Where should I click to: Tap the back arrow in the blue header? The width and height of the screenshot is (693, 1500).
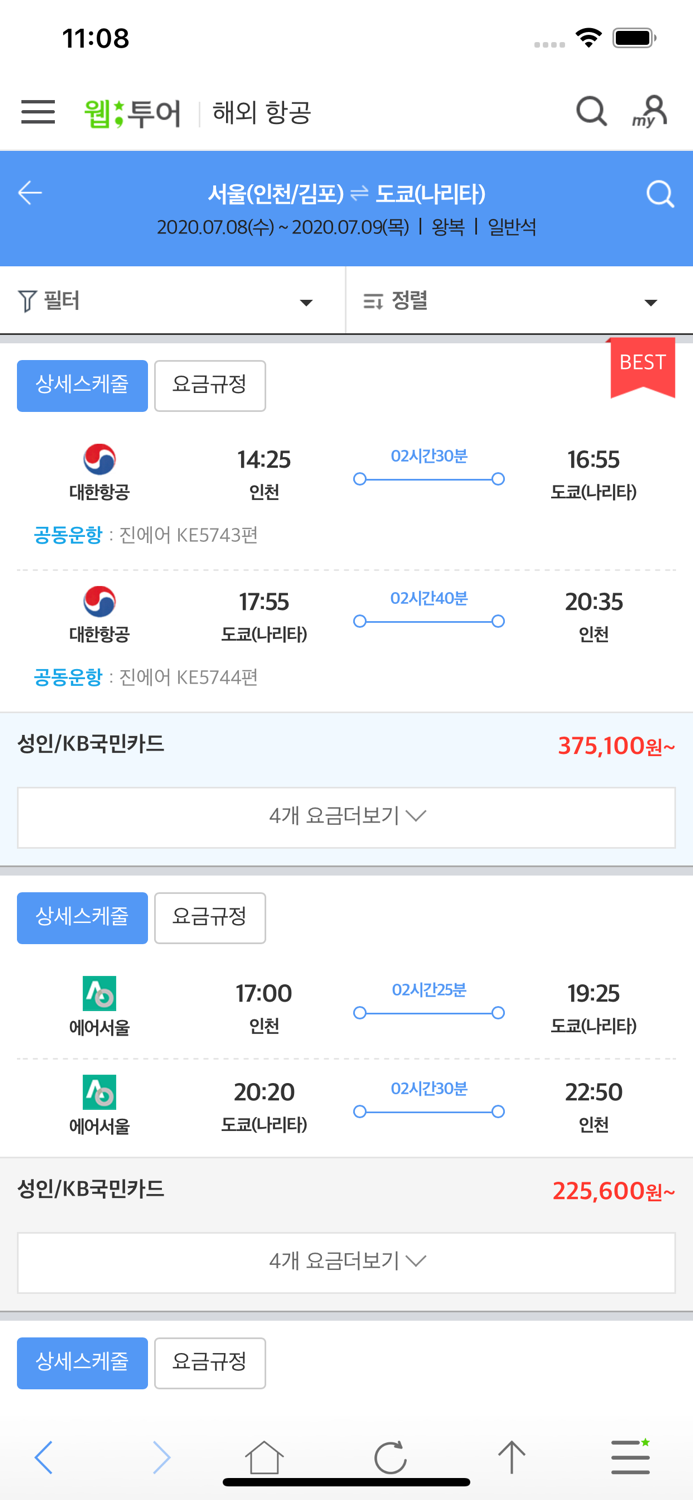click(30, 193)
